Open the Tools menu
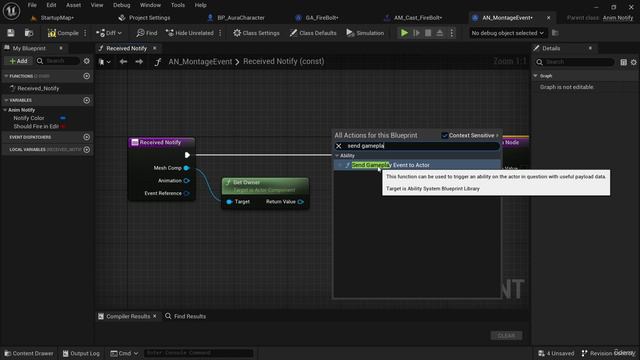The width and height of the screenshot is (640, 360). (178, 5)
